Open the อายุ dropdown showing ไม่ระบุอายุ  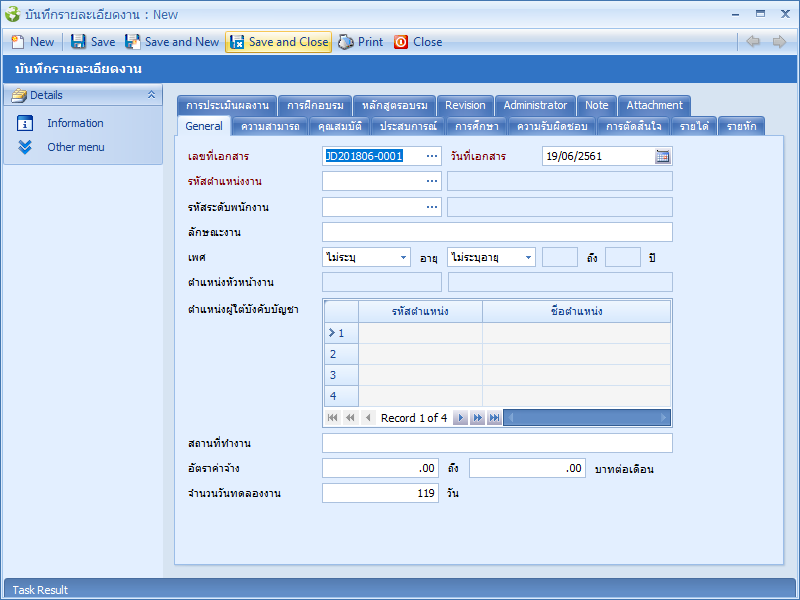pos(528,257)
